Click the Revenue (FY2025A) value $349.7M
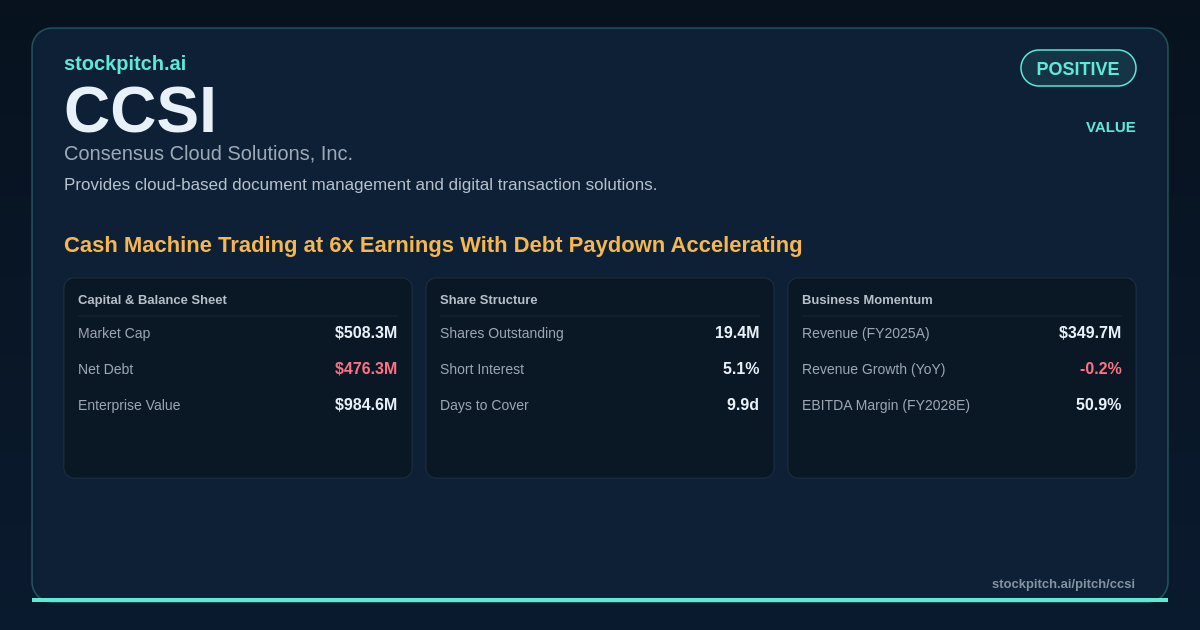1200x630 pixels. (1090, 333)
